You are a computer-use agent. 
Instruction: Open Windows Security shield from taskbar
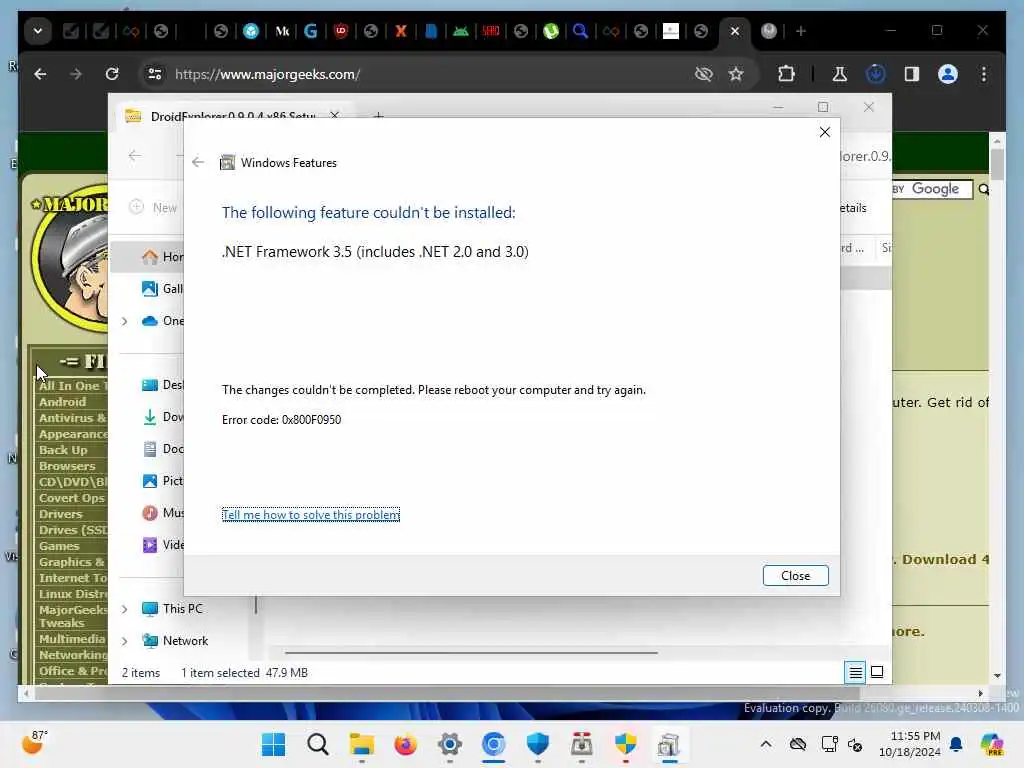[537, 744]
